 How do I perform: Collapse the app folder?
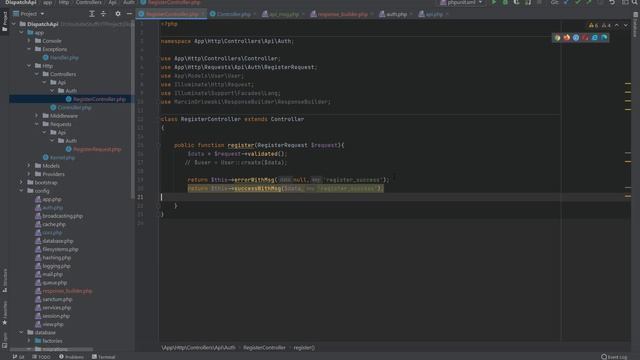pos(21,33)
